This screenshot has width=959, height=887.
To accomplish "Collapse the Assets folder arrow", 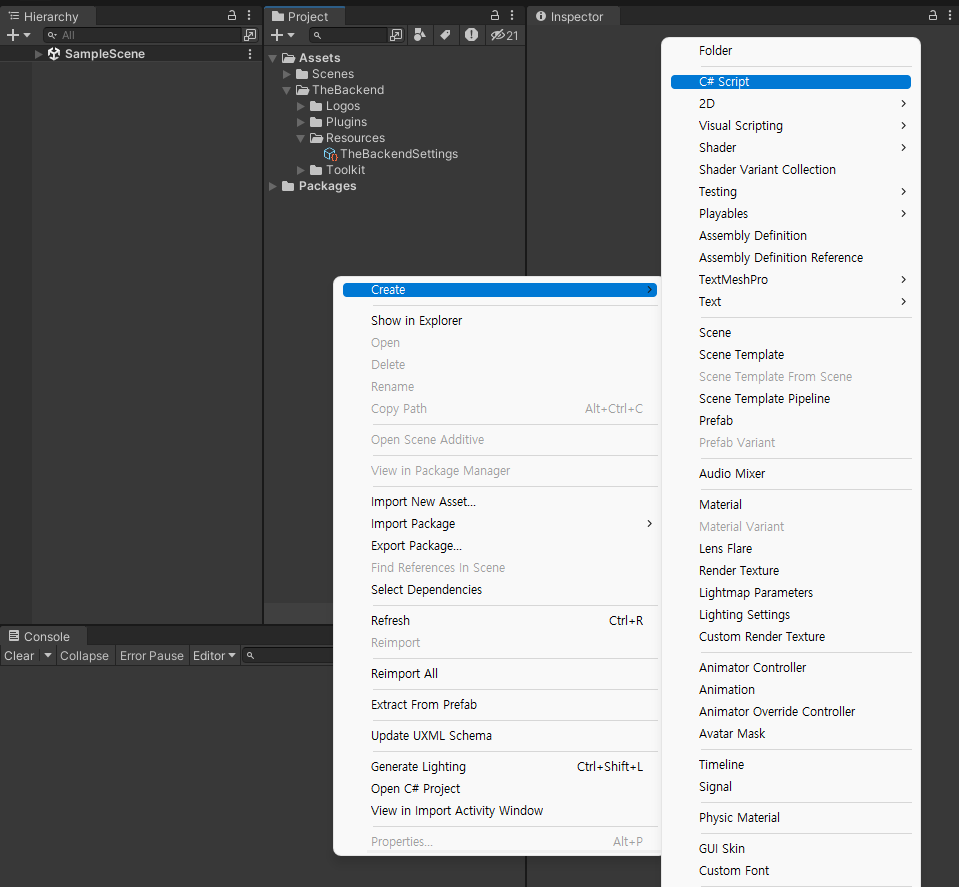I will click(x=273, y=58).
